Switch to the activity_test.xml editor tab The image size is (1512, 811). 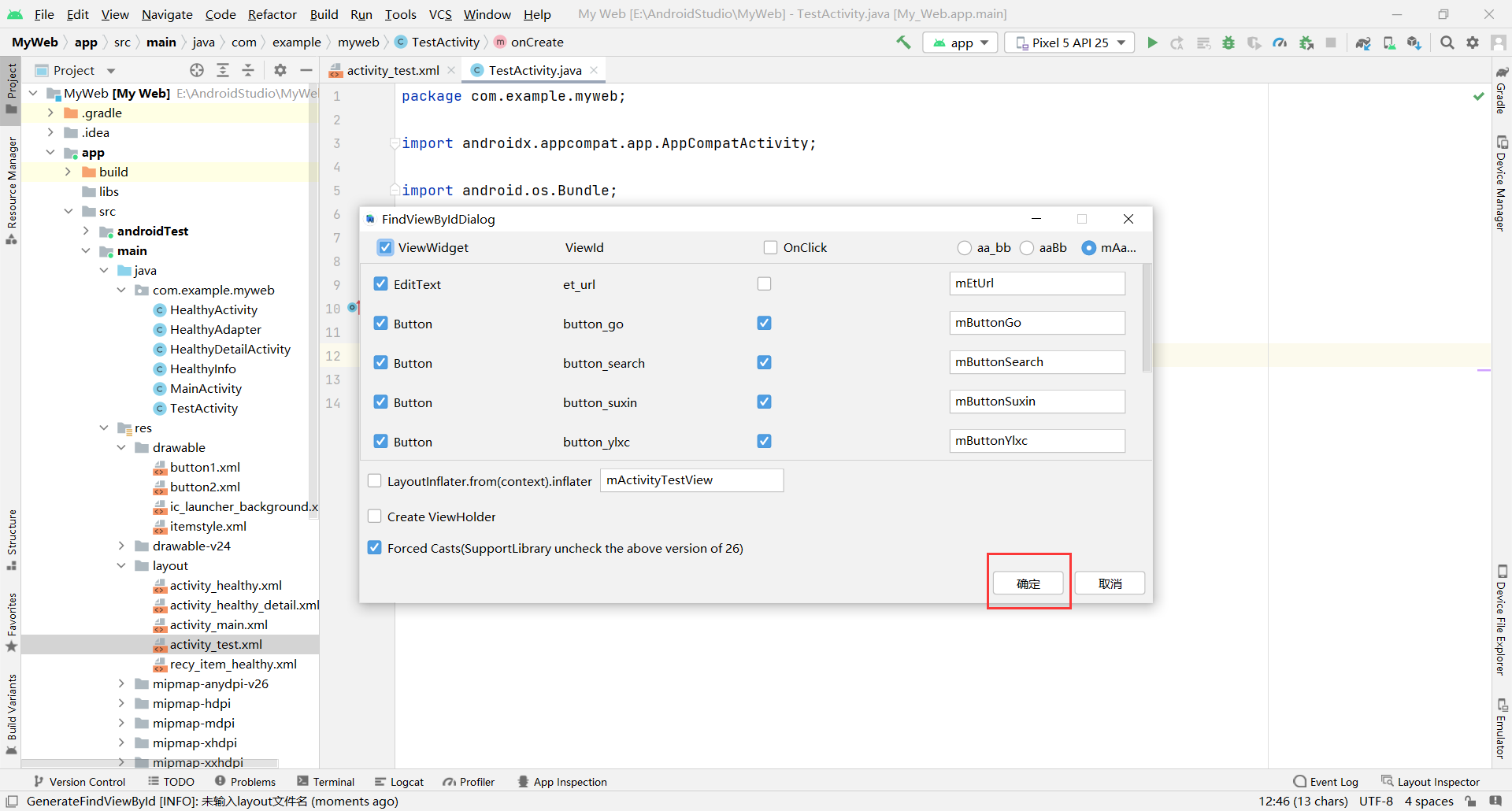[x=392, y=70]
